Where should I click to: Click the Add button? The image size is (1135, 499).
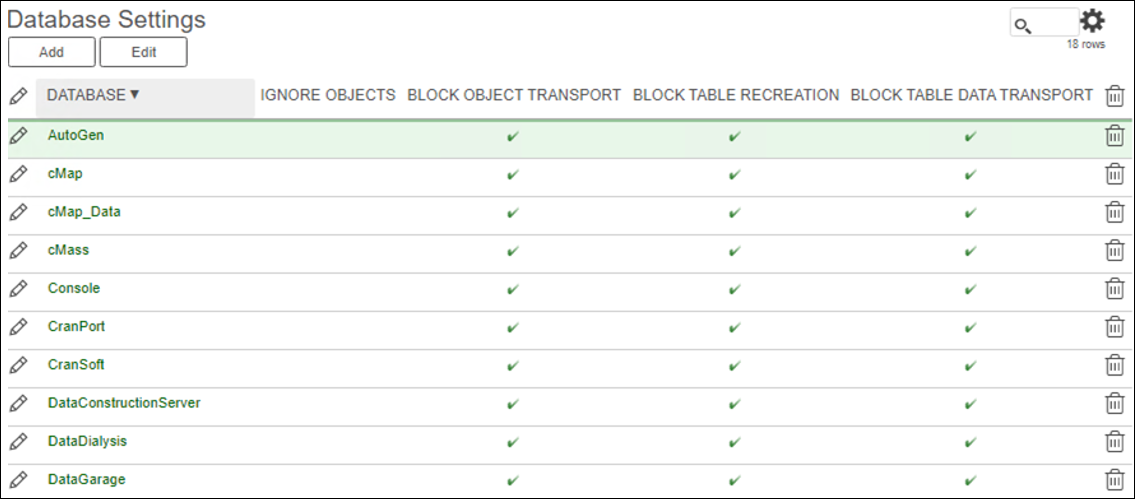click(51, 52)
